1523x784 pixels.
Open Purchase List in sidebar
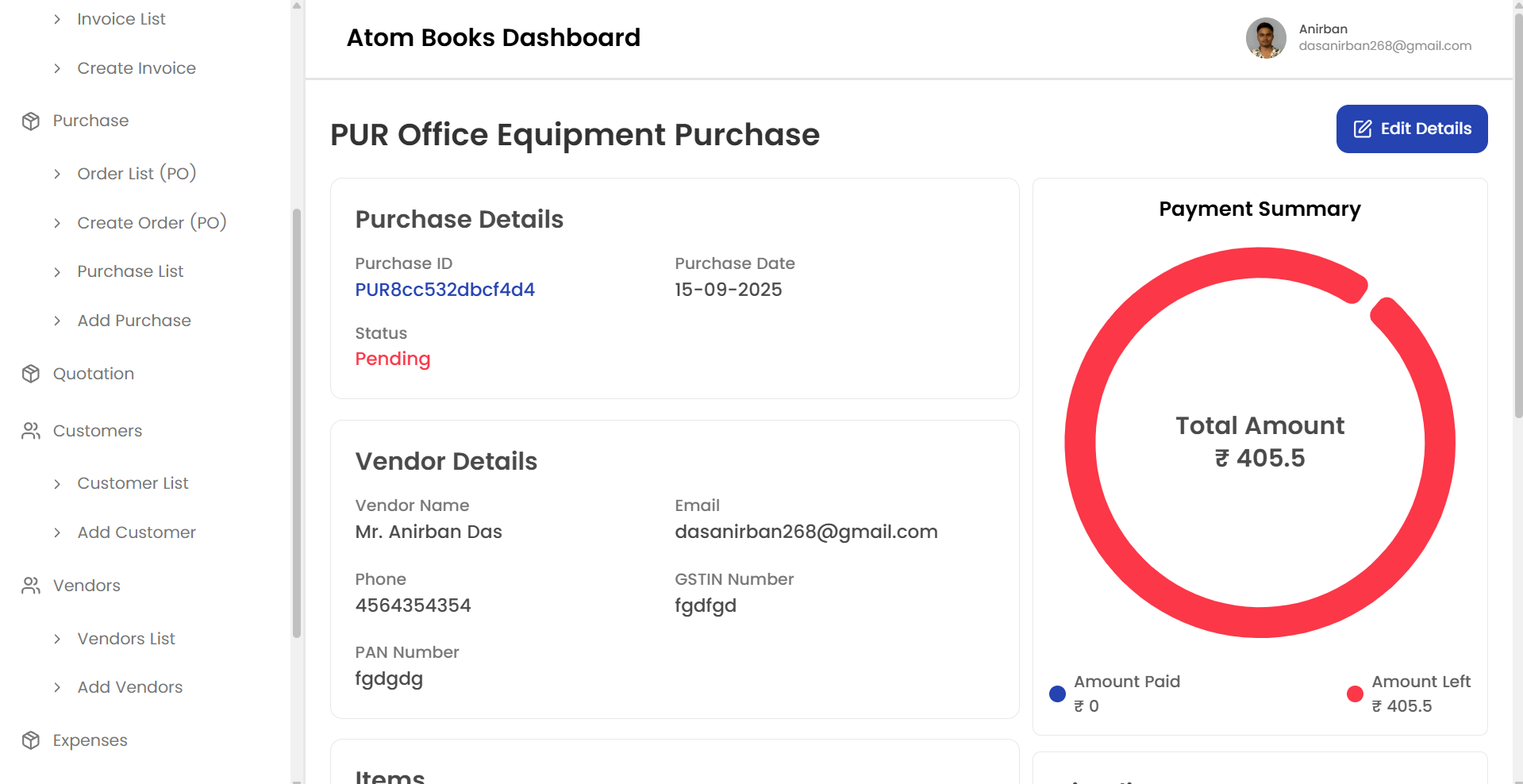(x=130, y=271)
